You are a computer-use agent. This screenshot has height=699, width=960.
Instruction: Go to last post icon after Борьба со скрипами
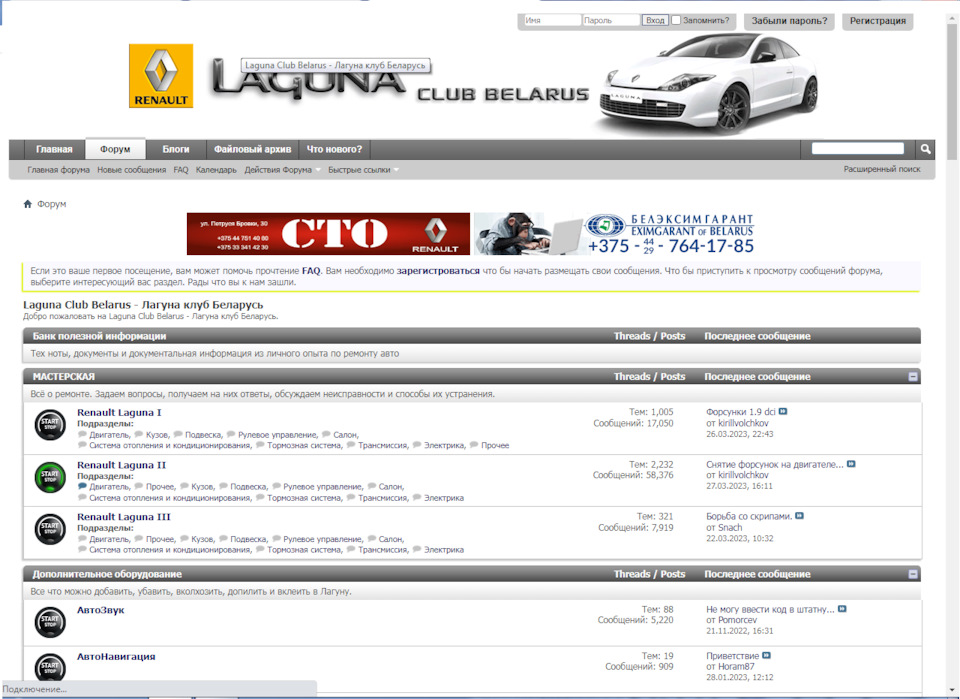click(800, 516)
